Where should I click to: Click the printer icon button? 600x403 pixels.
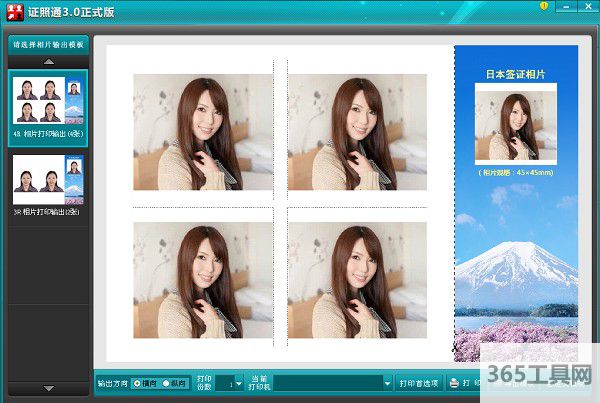455,383
